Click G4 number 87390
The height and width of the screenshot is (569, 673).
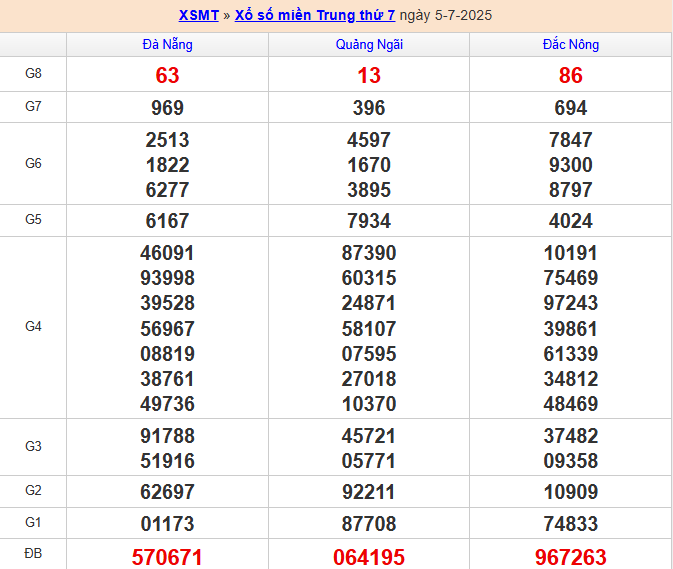(x=369, y=253)
